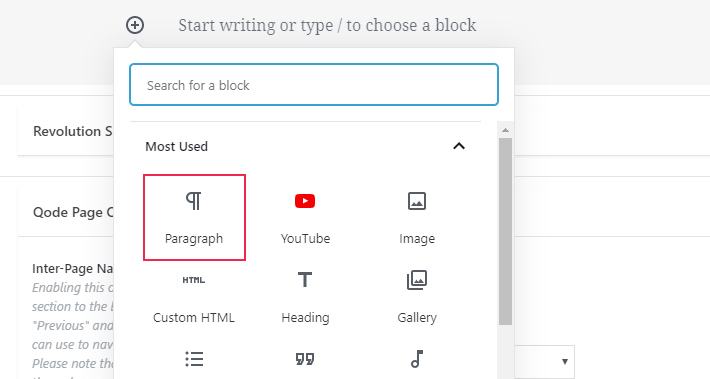Choose the Quote block icon

point(305,360)
